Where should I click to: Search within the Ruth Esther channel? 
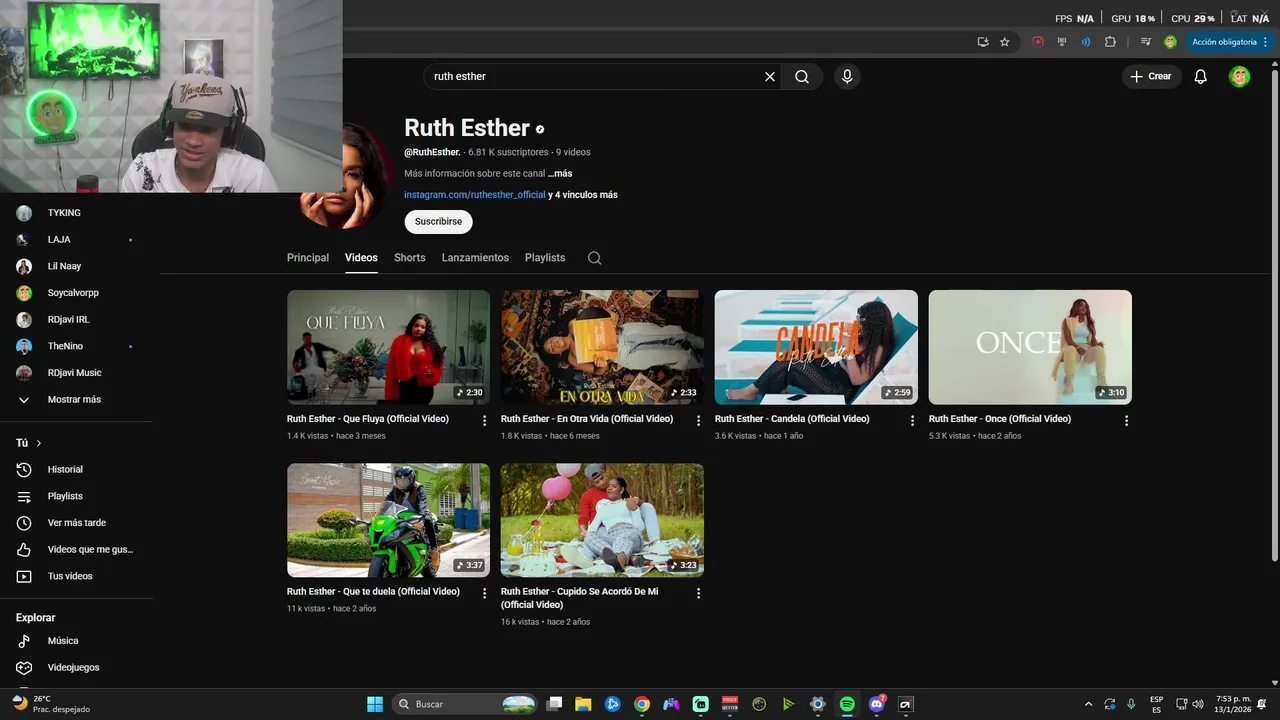point(594,258)
